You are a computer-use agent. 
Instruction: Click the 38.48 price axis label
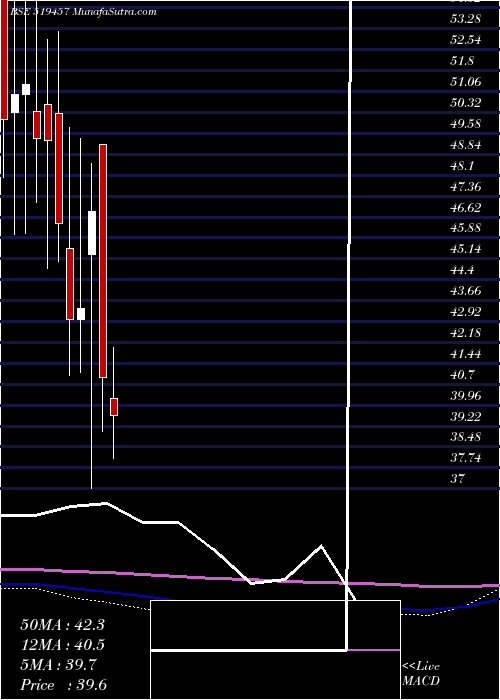click(466, 437)
